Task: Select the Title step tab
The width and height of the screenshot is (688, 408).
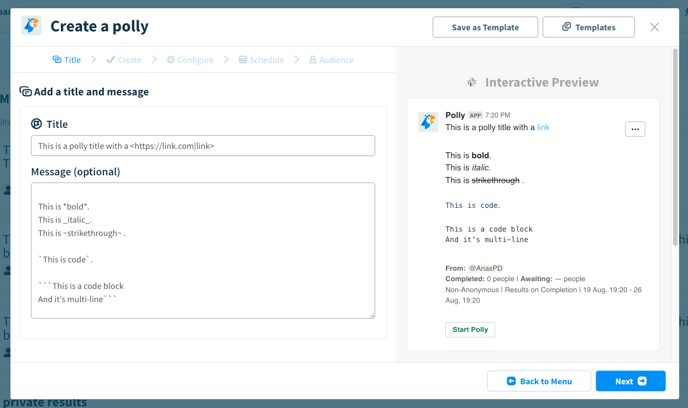Action: pos(67,60)
